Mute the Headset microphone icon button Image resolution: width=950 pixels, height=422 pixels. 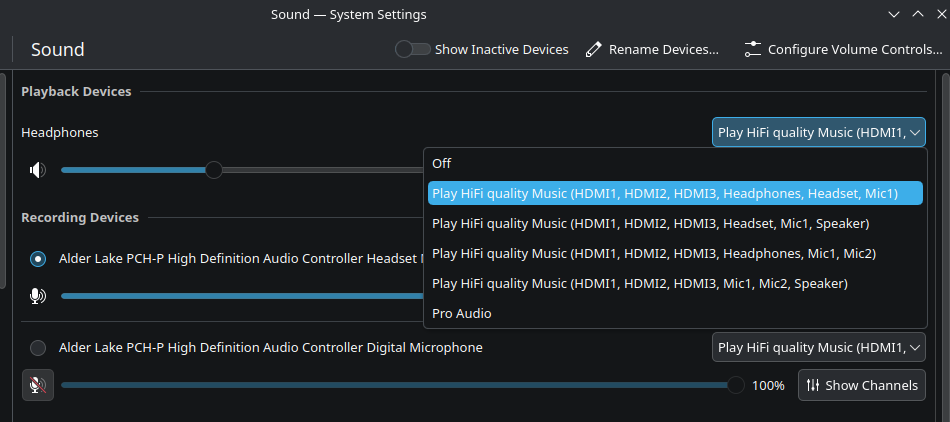(x=38, y=296)
